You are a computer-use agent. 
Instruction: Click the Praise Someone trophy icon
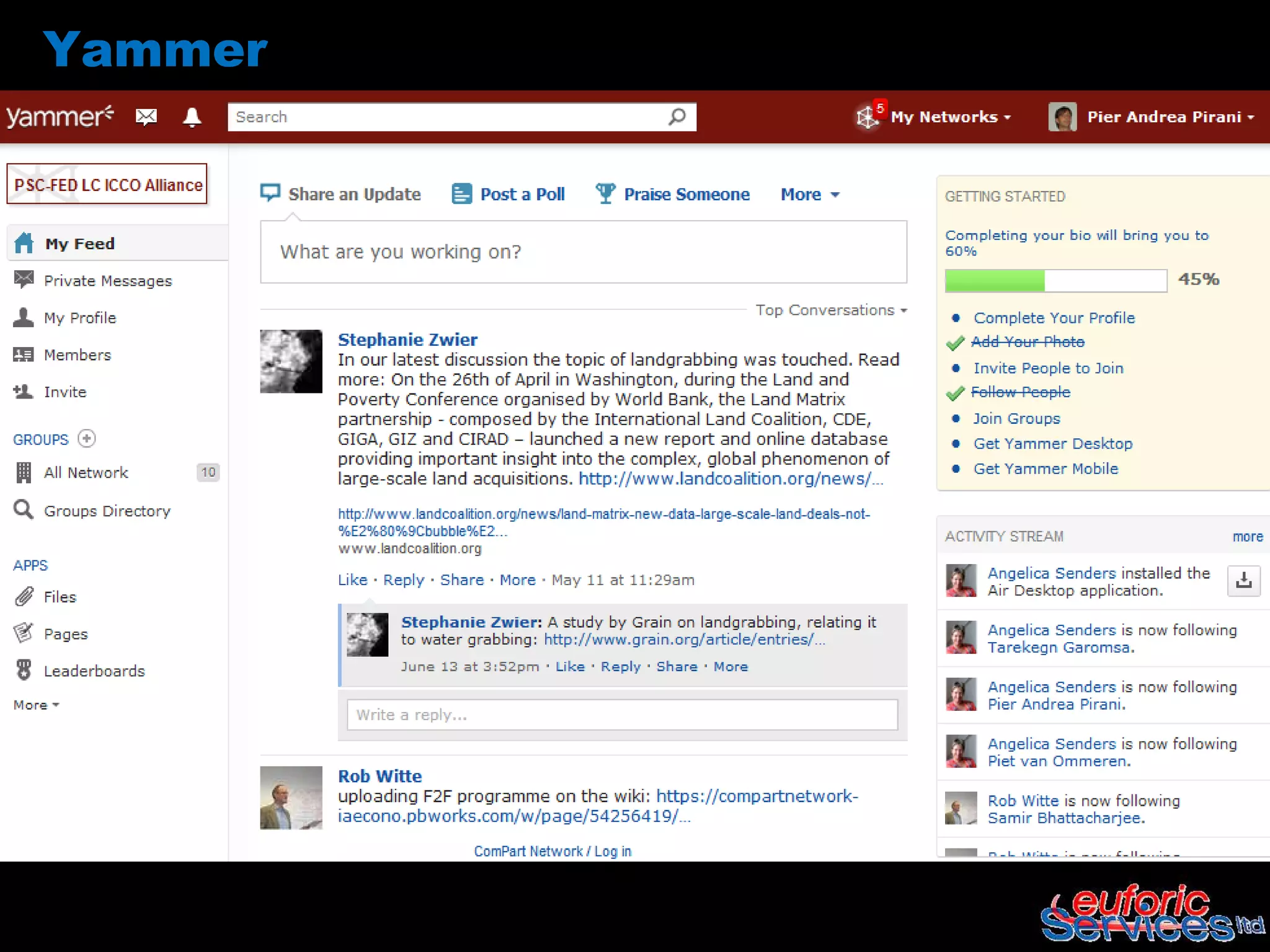pos(605,193)
